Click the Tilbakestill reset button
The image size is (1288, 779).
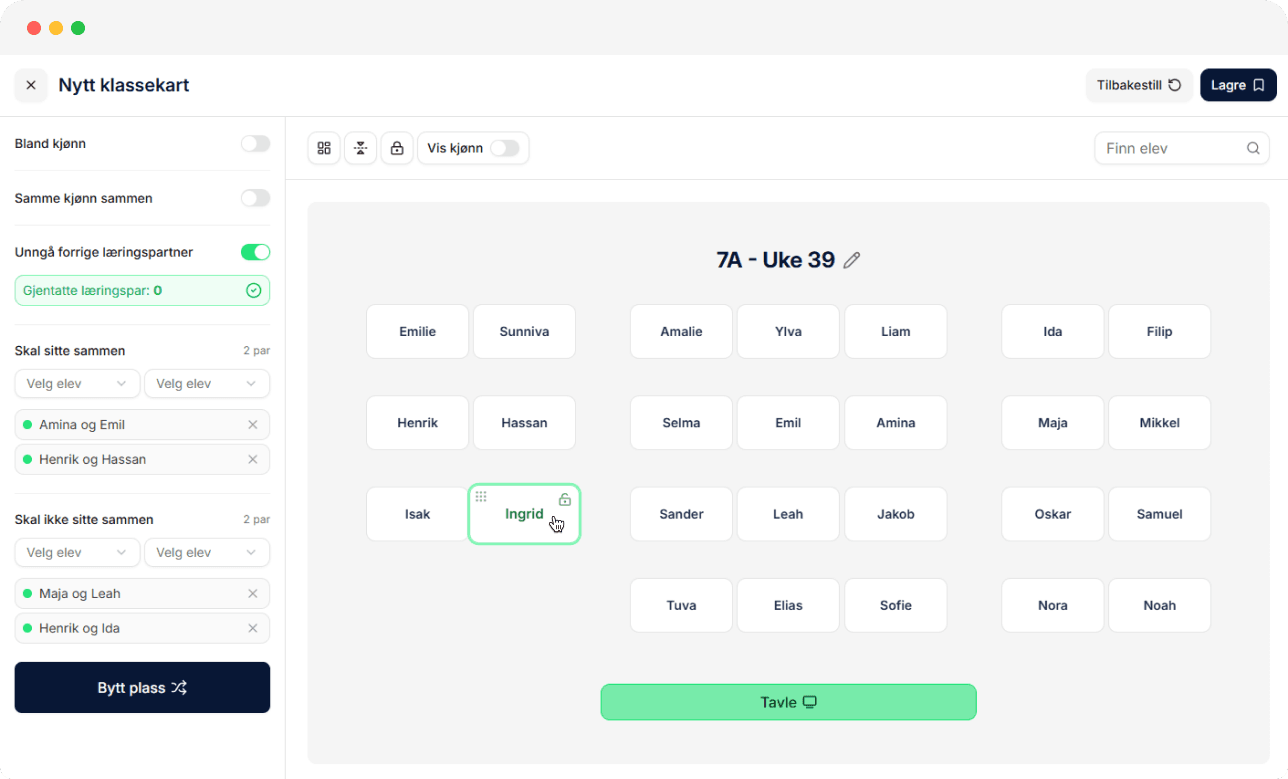(1139, 85)
